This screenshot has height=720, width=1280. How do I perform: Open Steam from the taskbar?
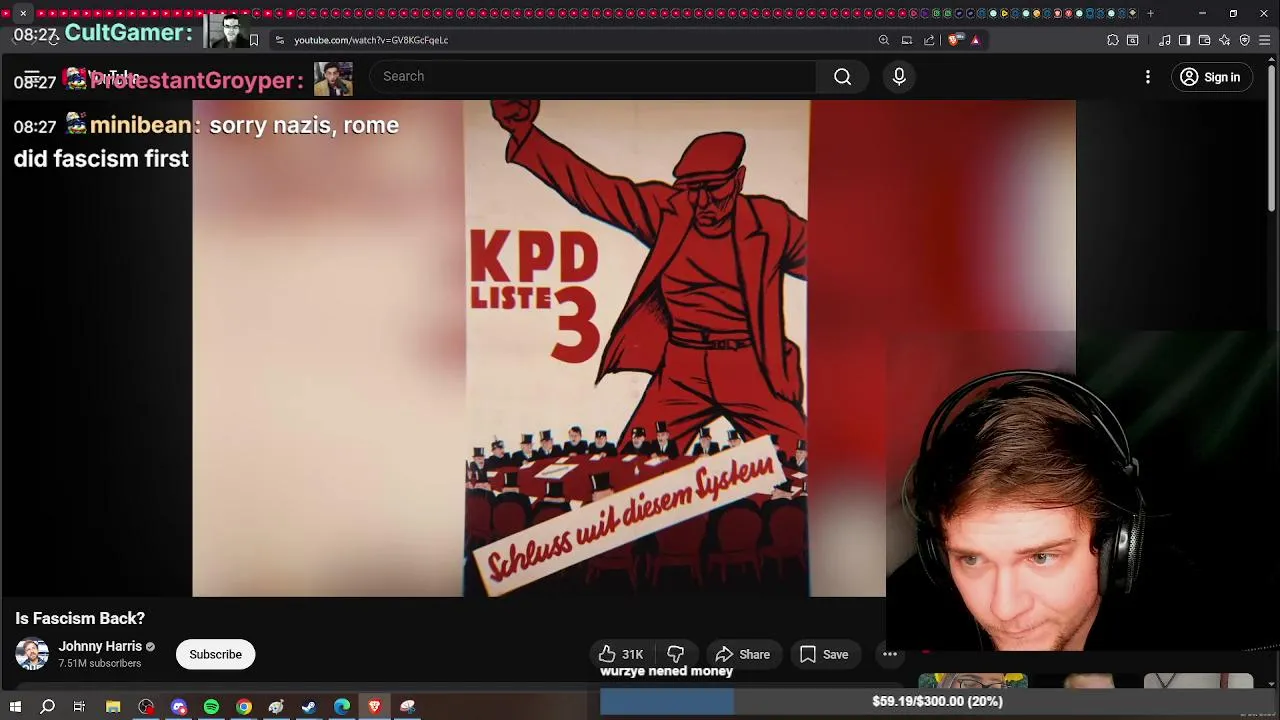(309, 706)
